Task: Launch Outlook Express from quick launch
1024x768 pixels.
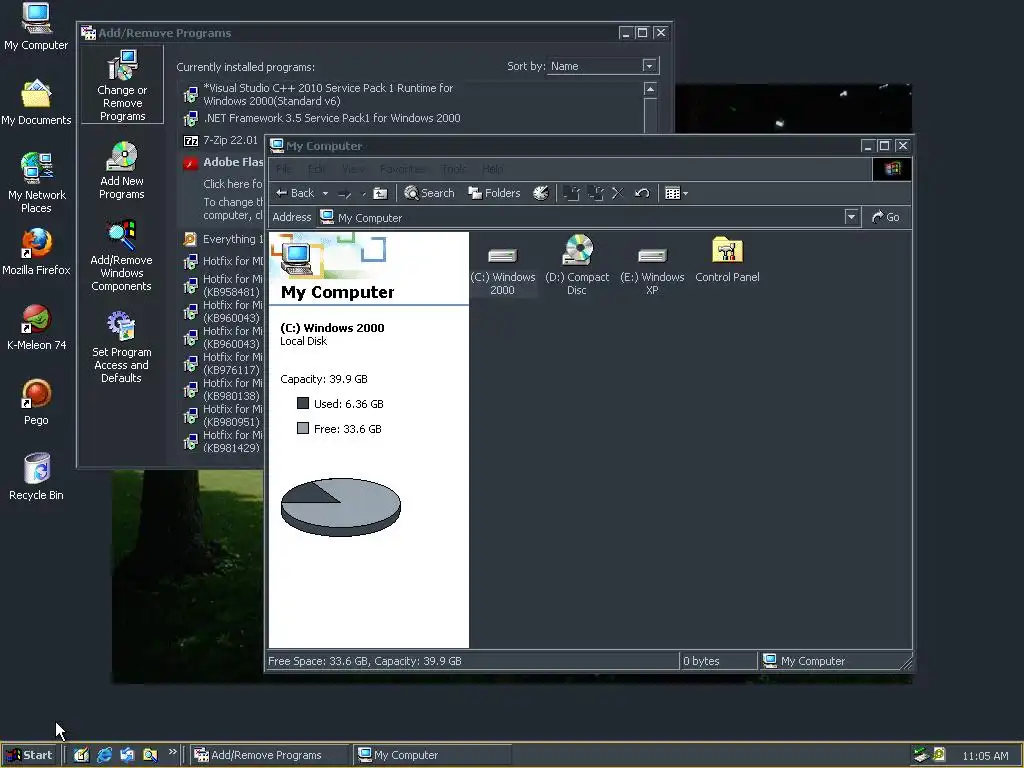Action: click(127, 755)
